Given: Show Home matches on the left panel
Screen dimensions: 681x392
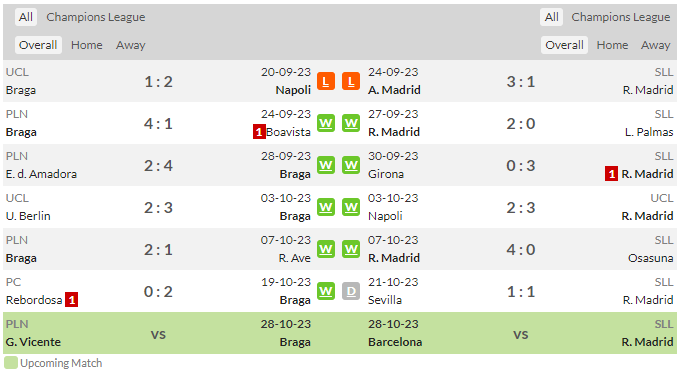Looking at the screenshot, I should coord(87,45).
